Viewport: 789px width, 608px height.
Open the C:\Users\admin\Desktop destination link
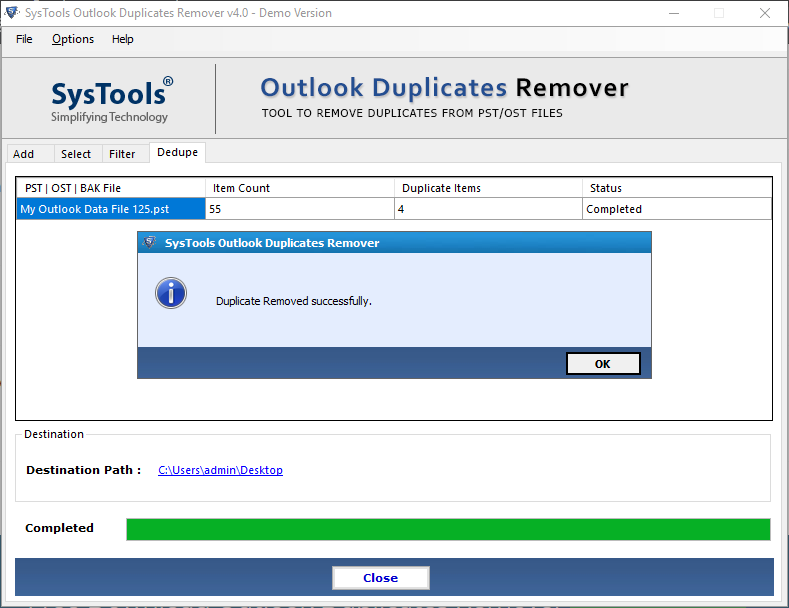point(220,470)
